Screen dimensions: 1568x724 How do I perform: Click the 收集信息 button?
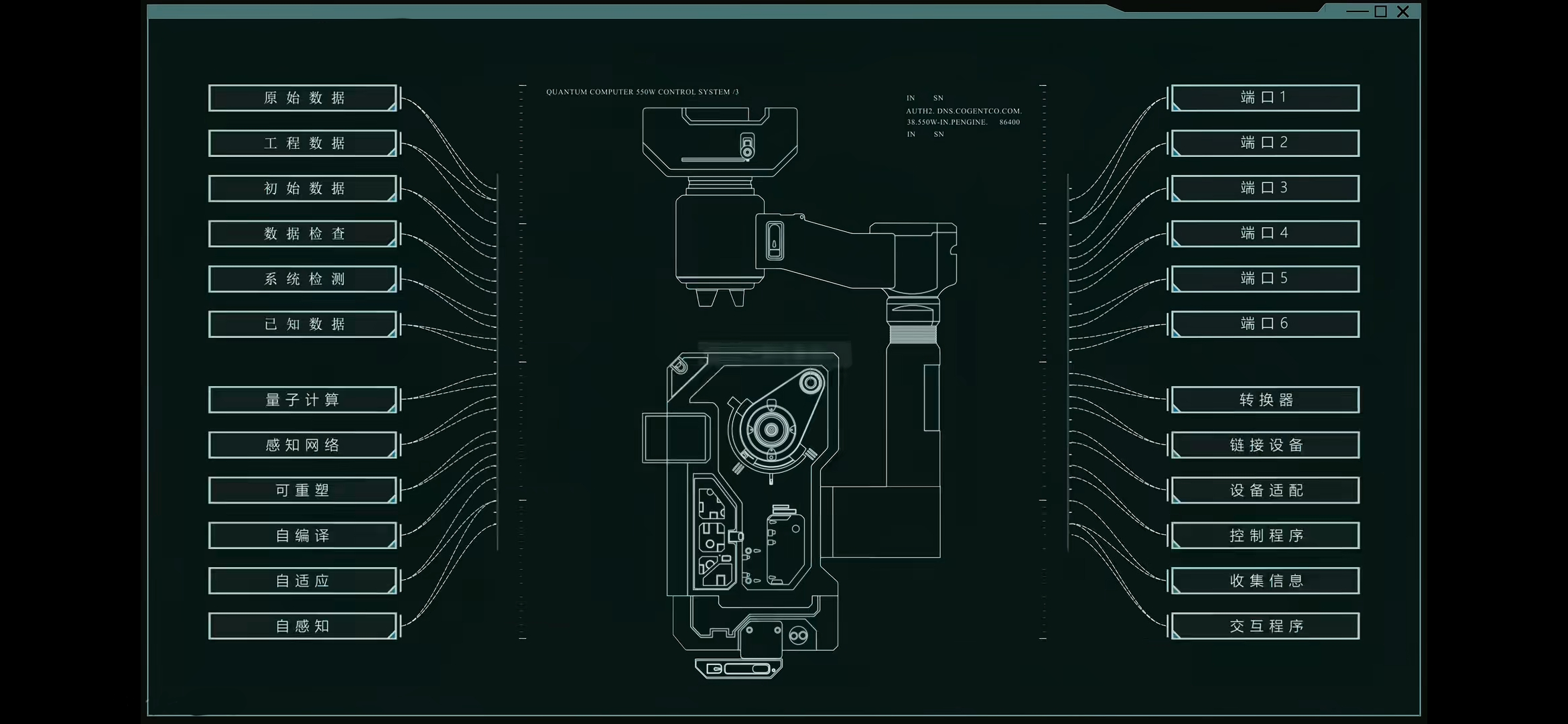(x=1265, y=581)
